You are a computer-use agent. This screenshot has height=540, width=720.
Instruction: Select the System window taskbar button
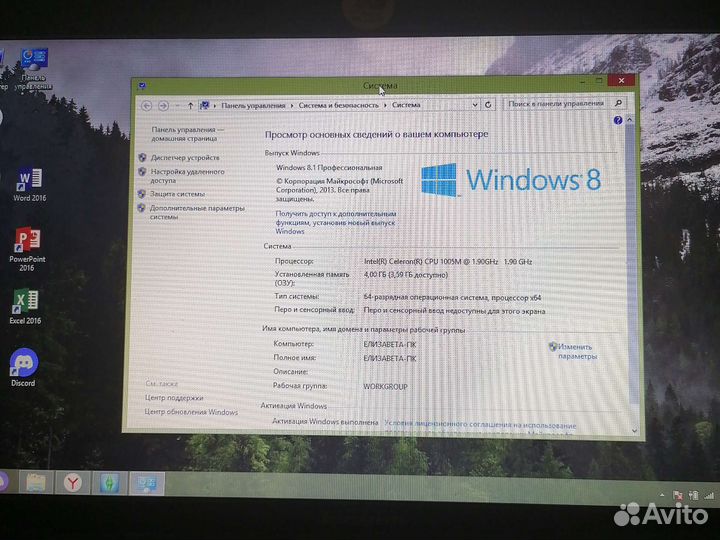pos(146,484)
